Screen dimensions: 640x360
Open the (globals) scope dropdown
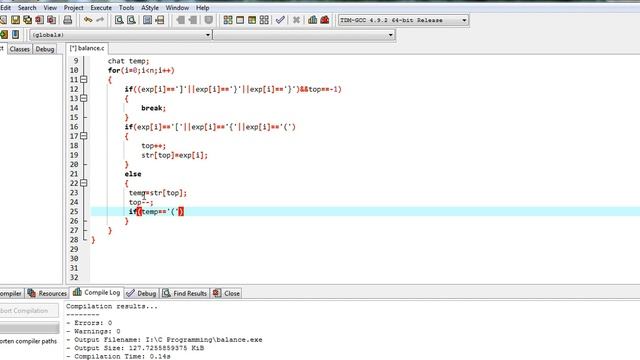click(207, 35)
